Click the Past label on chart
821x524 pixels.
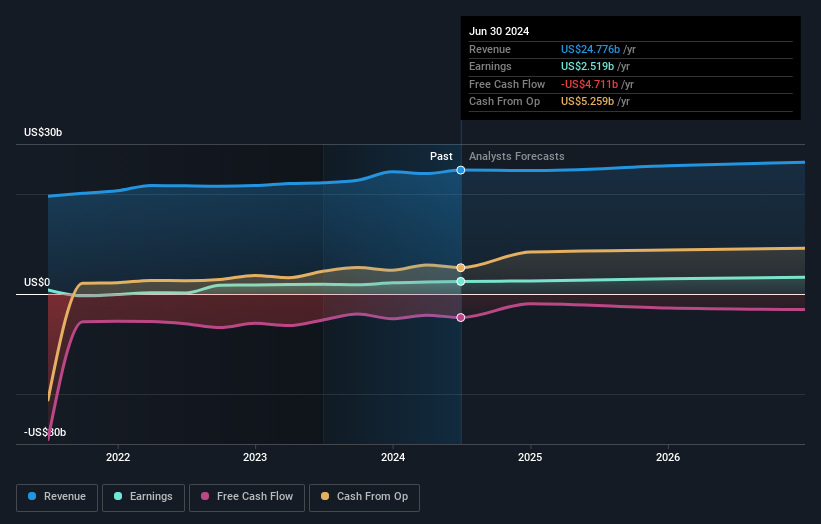click(x=441, y=157)
